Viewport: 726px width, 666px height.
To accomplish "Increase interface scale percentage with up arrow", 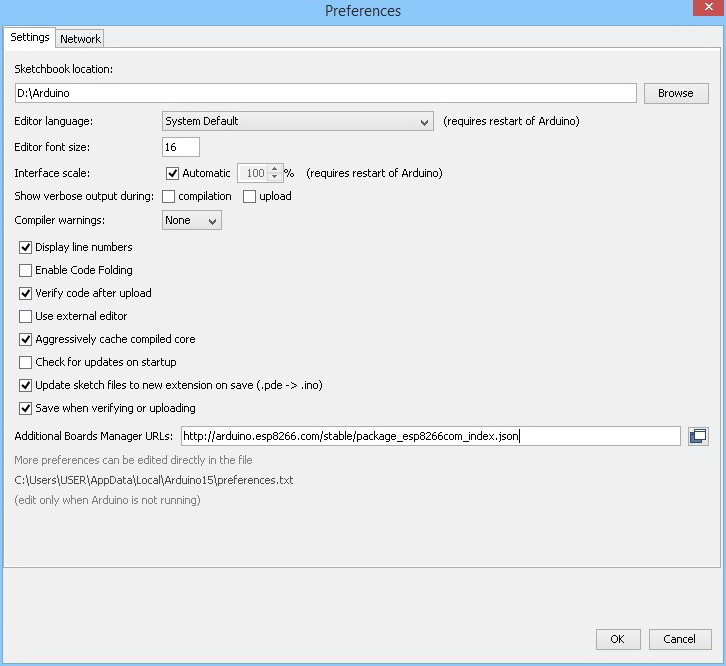I will point(275,169).
